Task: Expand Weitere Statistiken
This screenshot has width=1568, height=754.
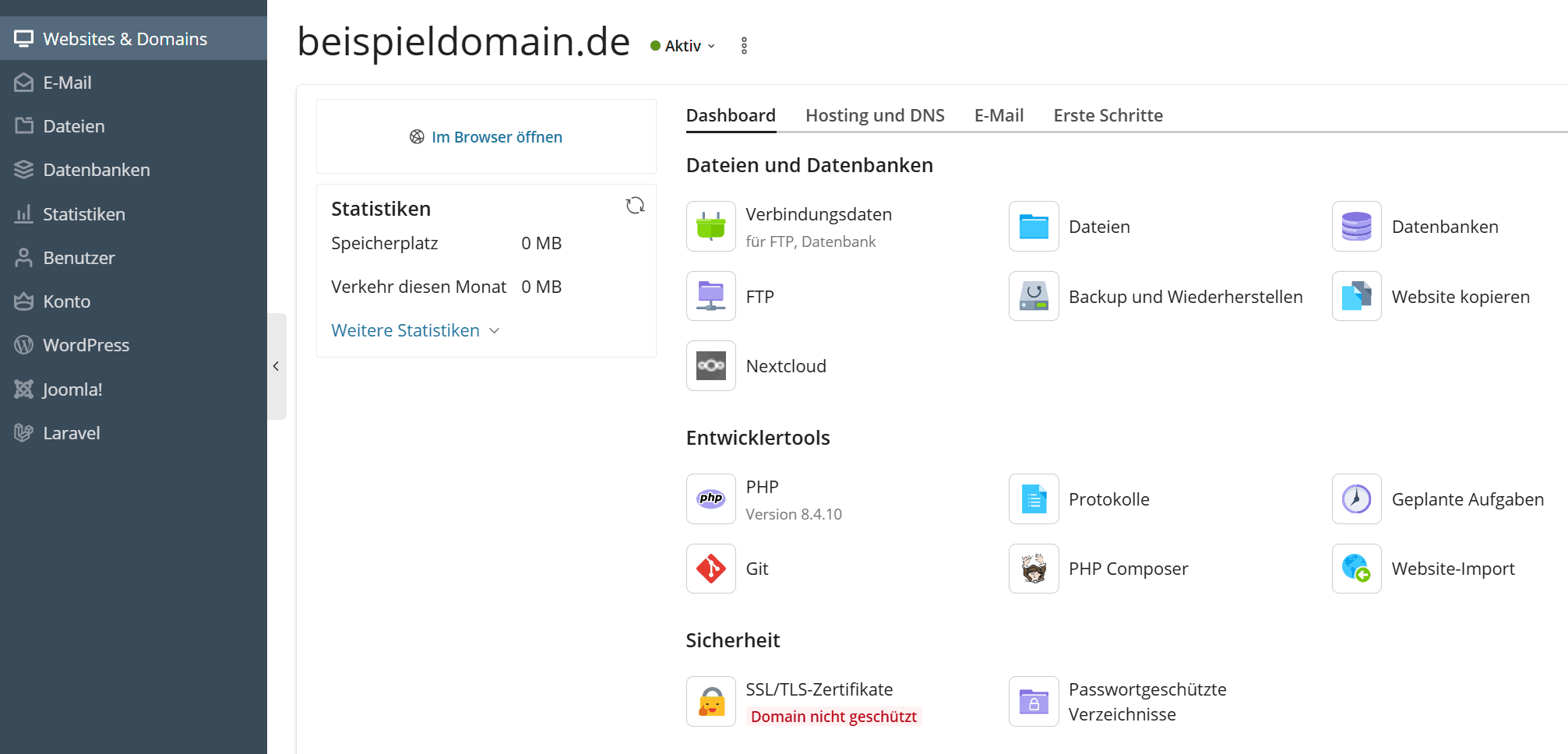Action: tap(415, 330)
